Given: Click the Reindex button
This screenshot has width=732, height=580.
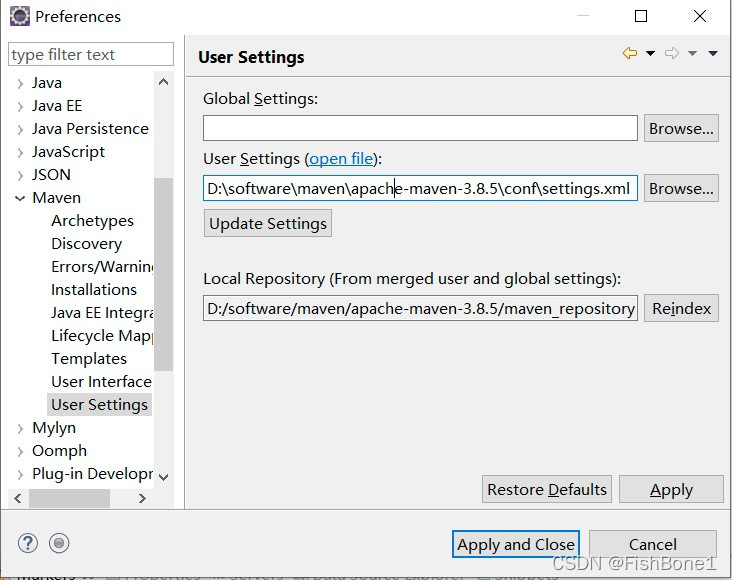Looking at the screenshot, I should [681, 308].
